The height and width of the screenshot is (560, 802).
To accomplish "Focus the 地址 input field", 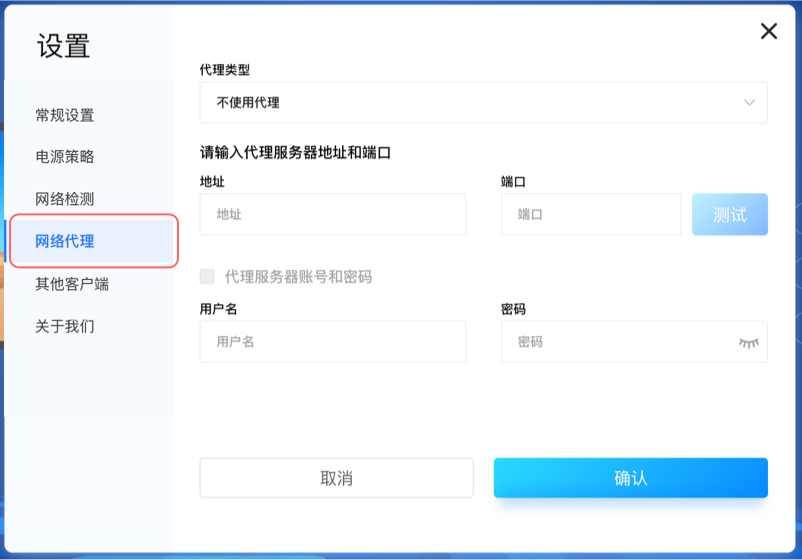I will [333, 214].
